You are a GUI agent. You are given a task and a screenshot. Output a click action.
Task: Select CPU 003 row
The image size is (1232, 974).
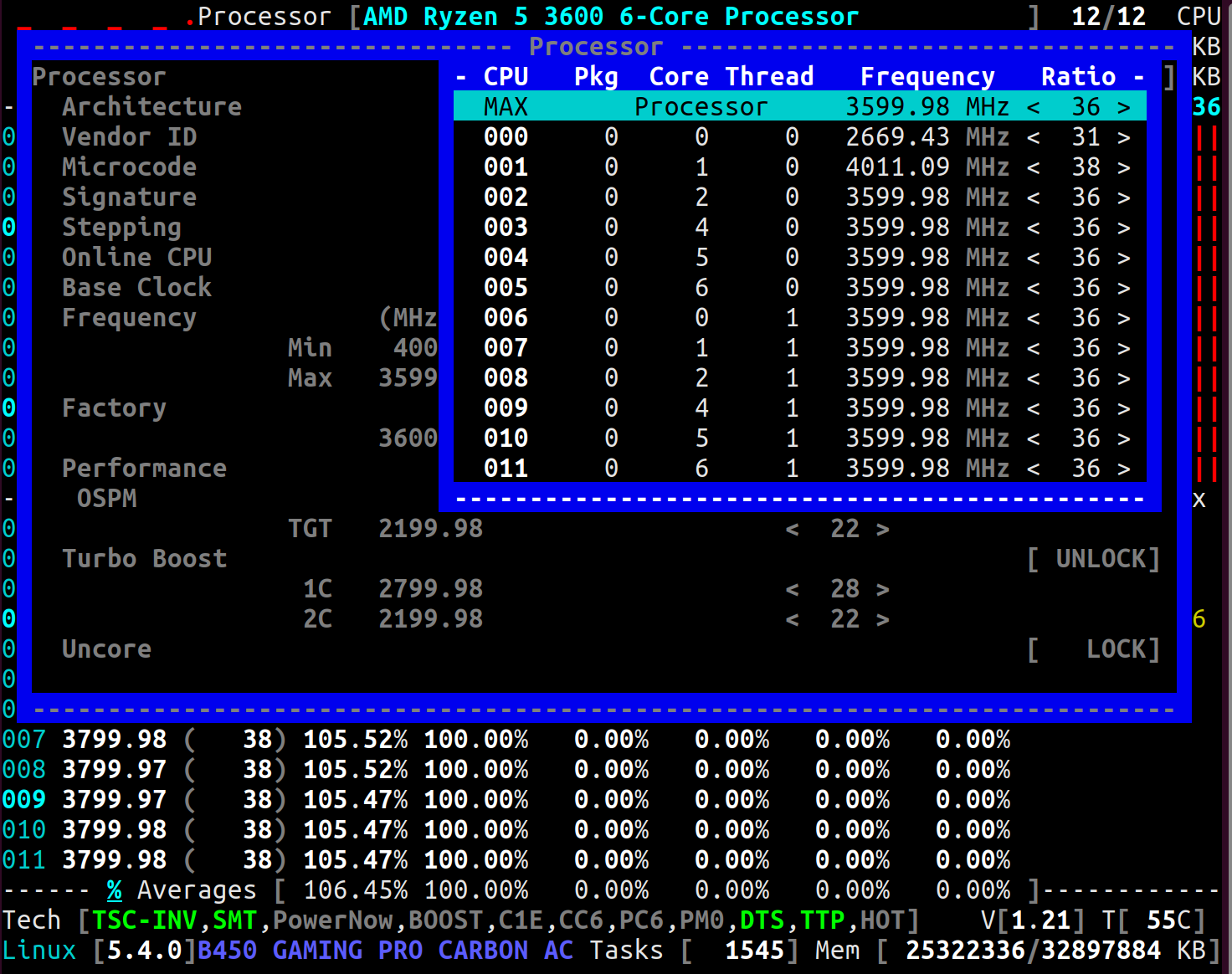point(800,227)
